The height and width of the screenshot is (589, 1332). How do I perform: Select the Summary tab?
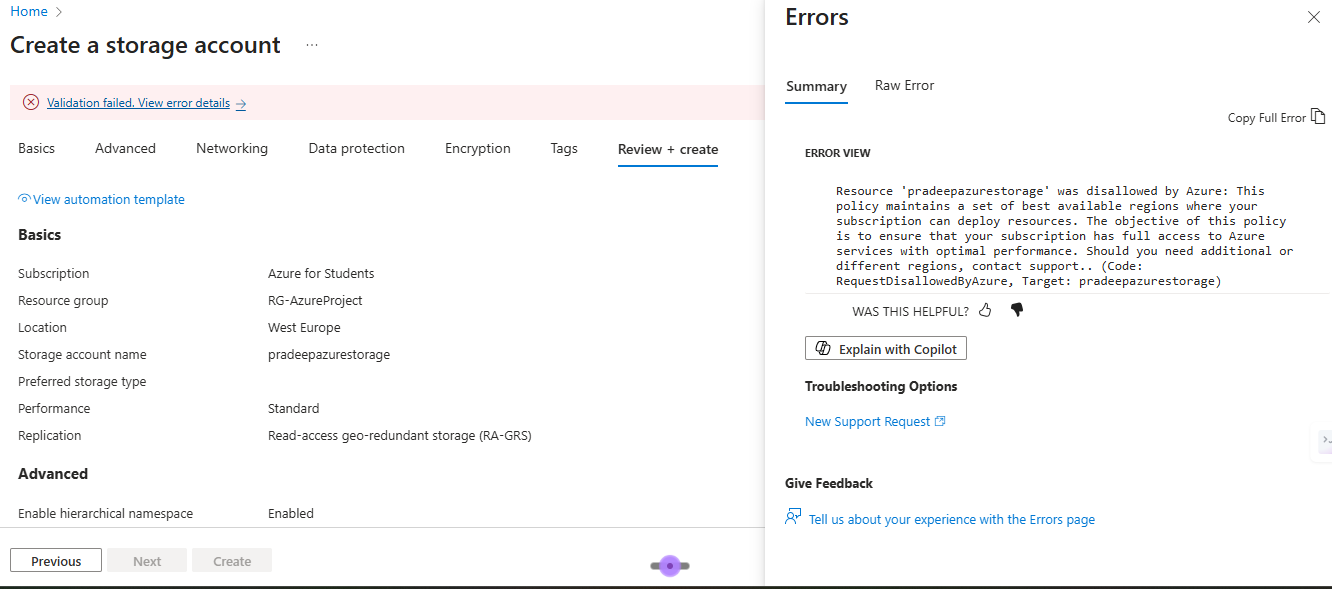[x=816, y=86]
